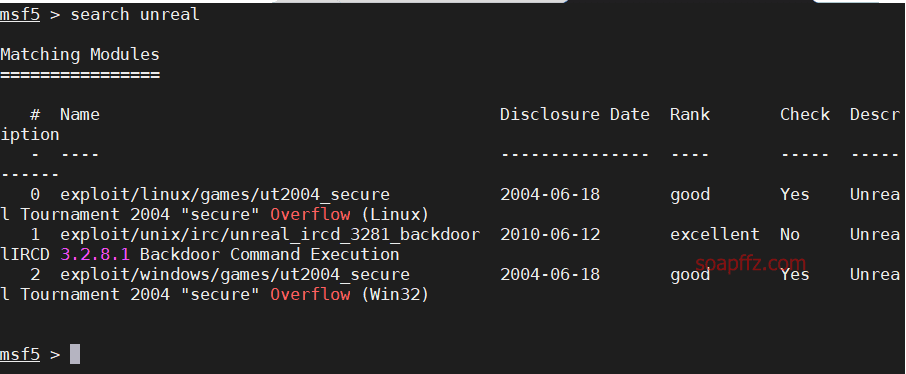Click the Backdoor Command Execution description text
Image resolution: width=906 pixels, height=374 pixels.
click(269, 255)
